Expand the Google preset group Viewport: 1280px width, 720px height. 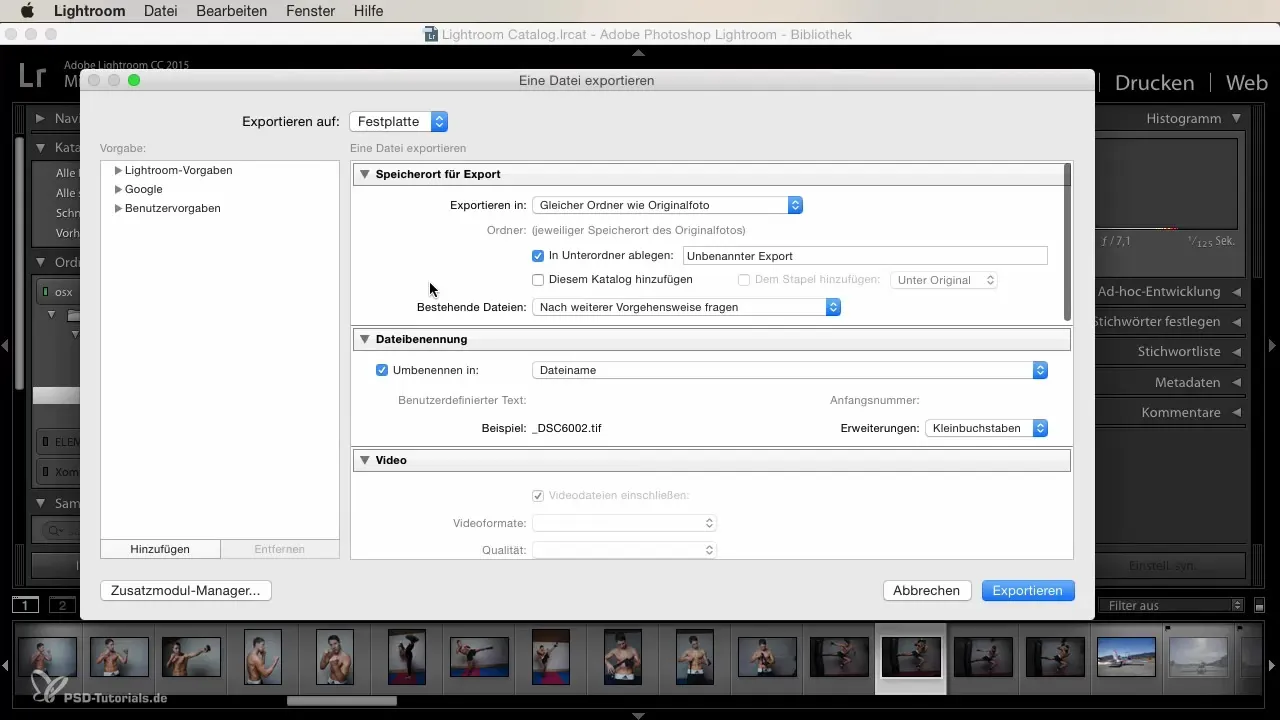pos(118,190)
